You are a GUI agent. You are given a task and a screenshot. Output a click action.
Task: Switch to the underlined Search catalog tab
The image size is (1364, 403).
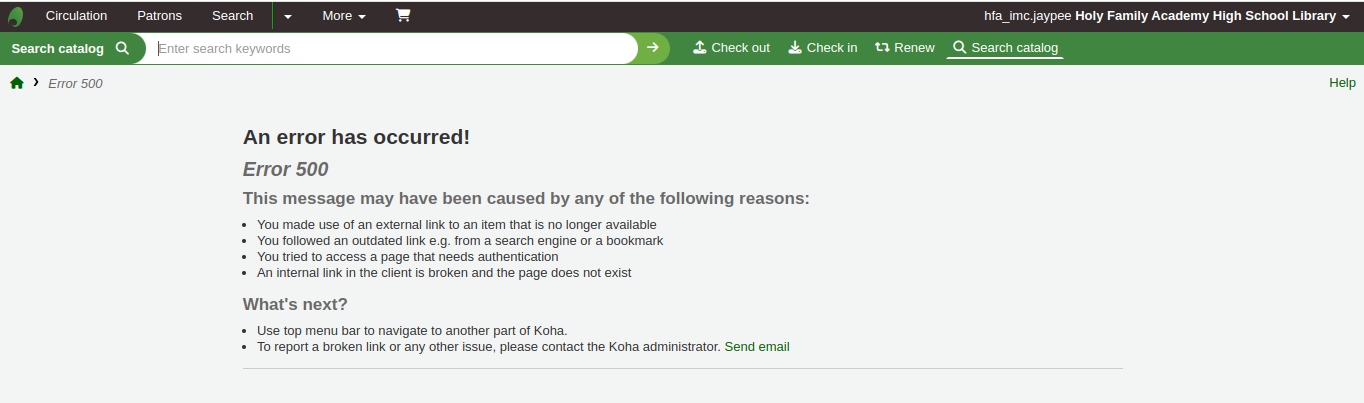coord(1005,48)
